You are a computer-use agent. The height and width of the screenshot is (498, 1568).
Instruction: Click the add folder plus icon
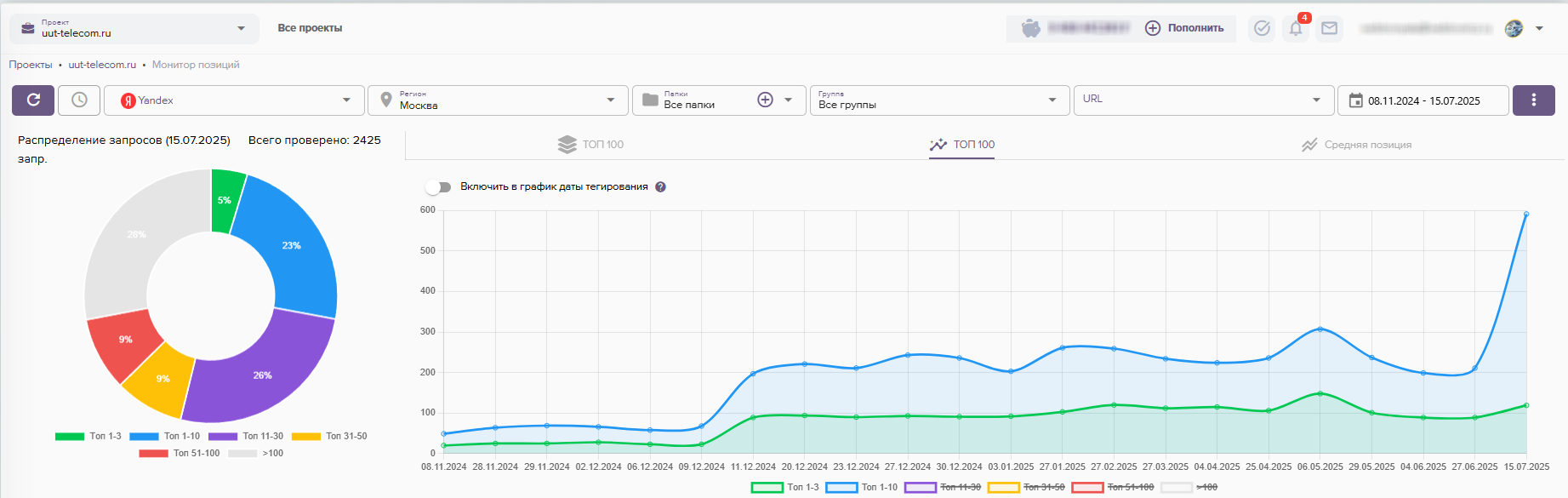[x=765, y=100]
